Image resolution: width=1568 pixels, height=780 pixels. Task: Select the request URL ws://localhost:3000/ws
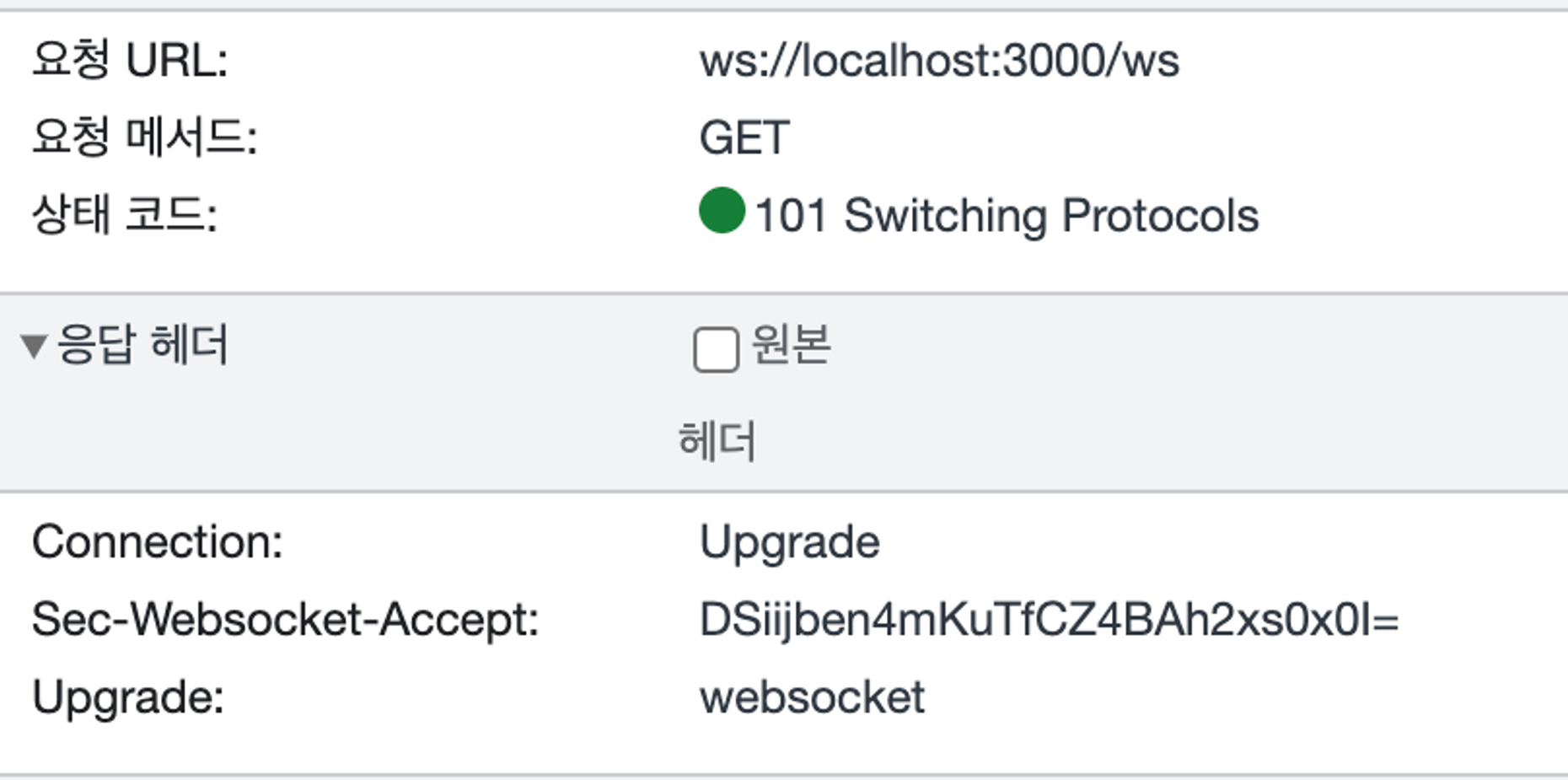click(x=939, y=61)
